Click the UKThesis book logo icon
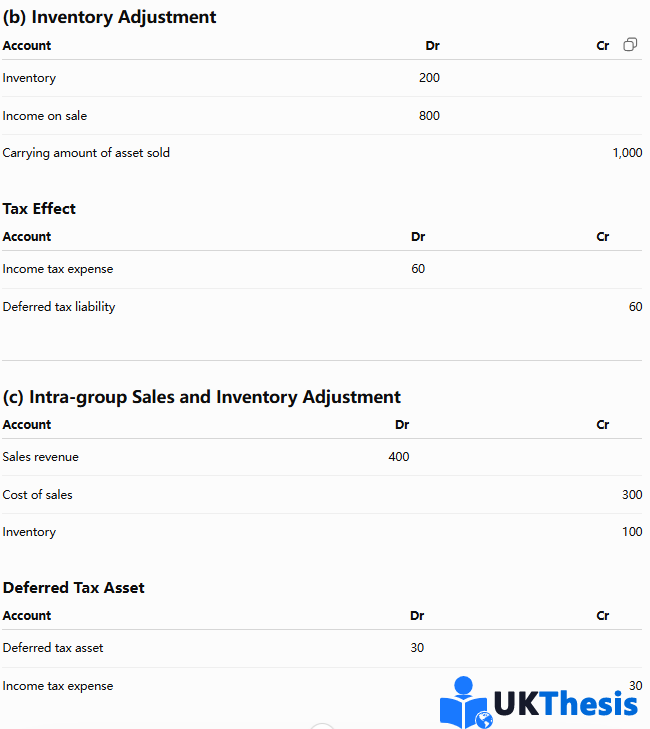Image resolution: width=650 pixels, height=729 pixels. [466, 702]
